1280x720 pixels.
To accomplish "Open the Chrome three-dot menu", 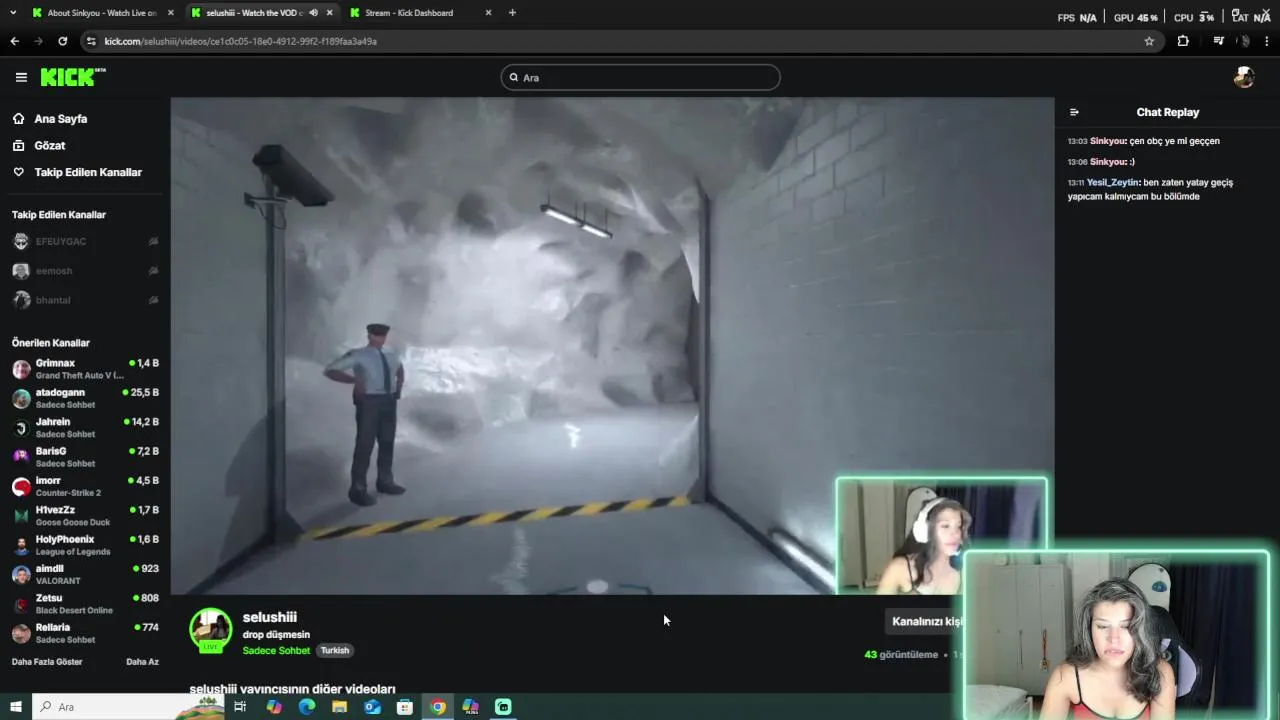I will pos(1267,41).
